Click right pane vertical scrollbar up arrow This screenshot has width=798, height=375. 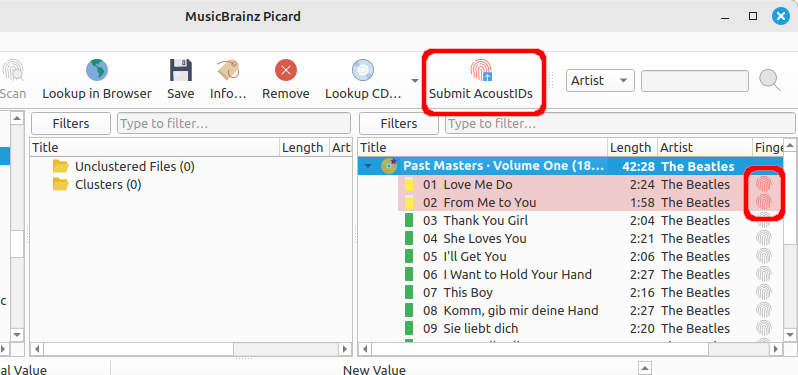pos(790,146)
